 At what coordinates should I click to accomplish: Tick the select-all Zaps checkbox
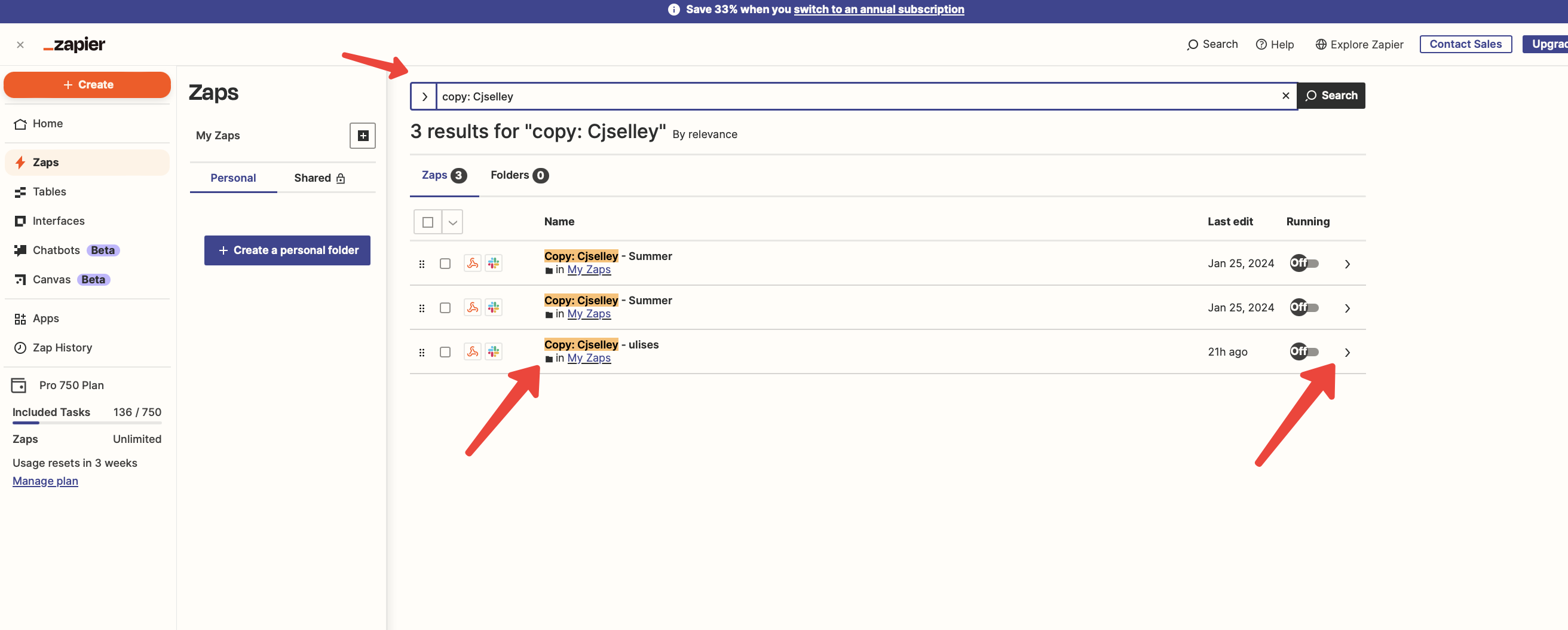pos(428,222)
